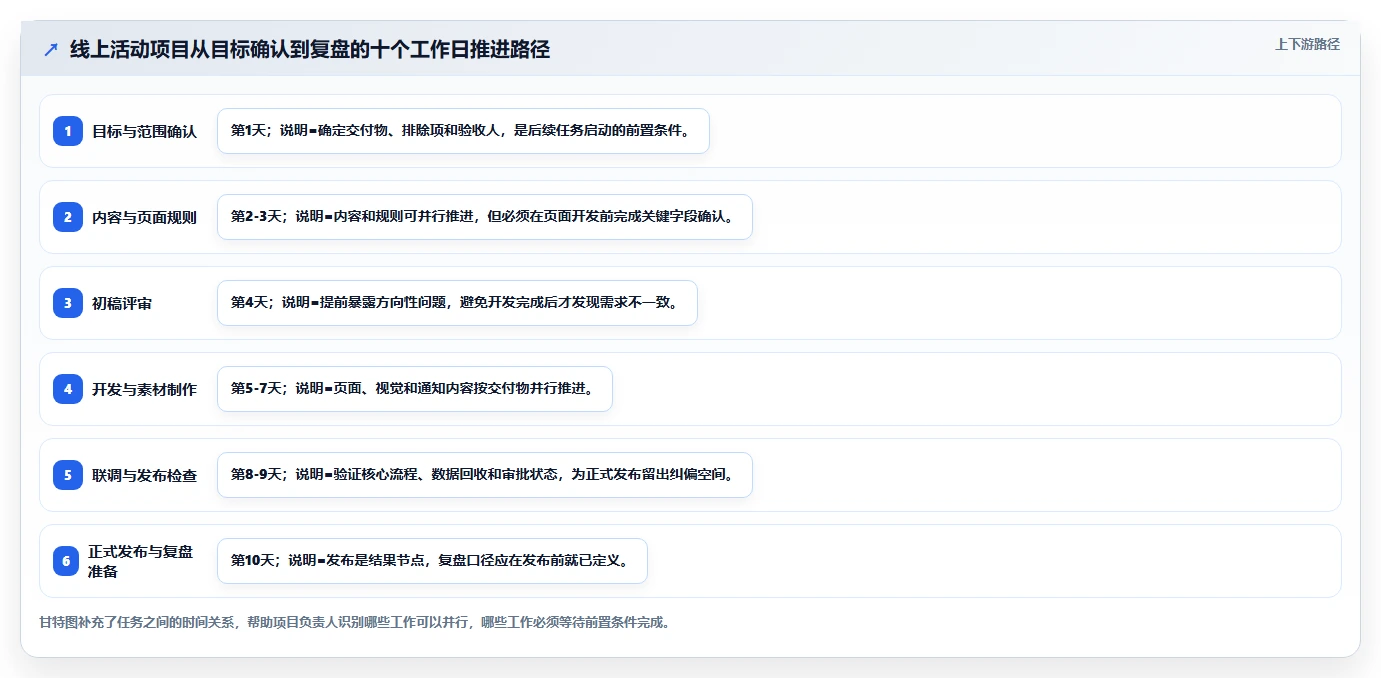1381x678 pixels.
Task: Select step badge number 4
Action: point(68,389)
